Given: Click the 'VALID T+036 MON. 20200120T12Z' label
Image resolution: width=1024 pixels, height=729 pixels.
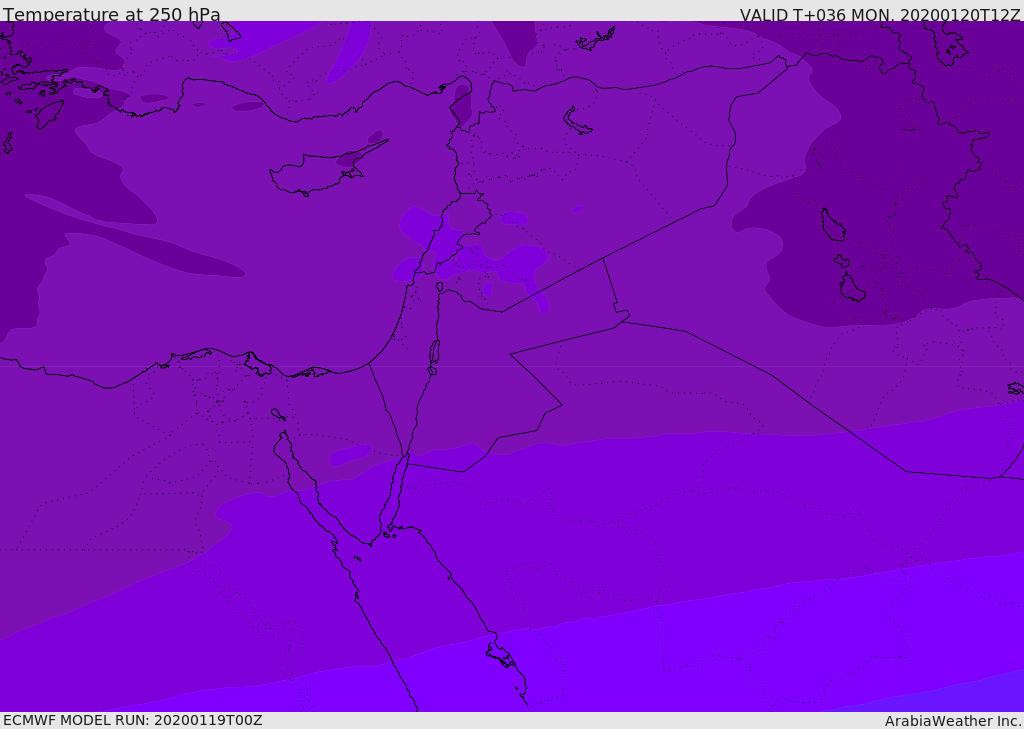Looking at the screenshot, I should 880,15.
